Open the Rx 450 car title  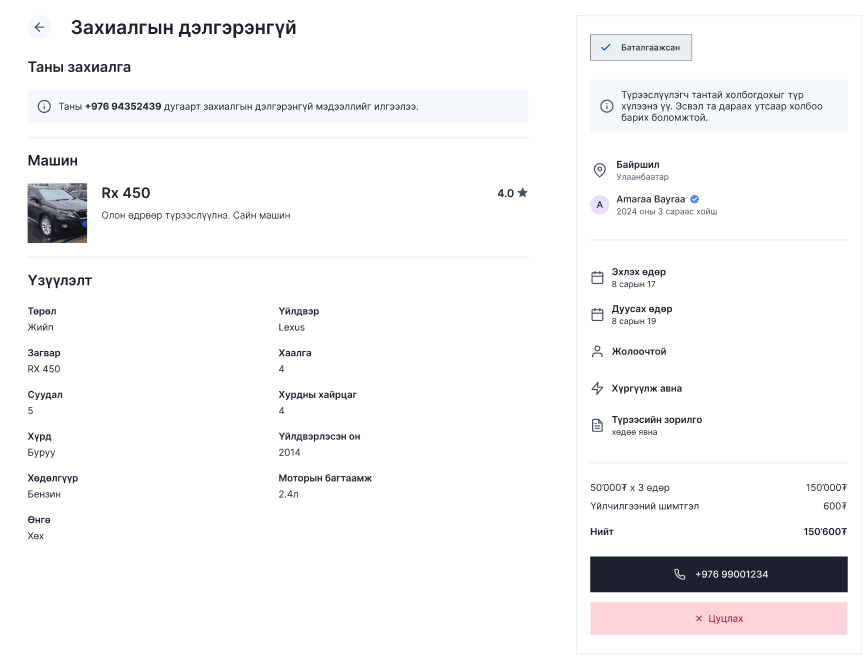click(126, 193)
